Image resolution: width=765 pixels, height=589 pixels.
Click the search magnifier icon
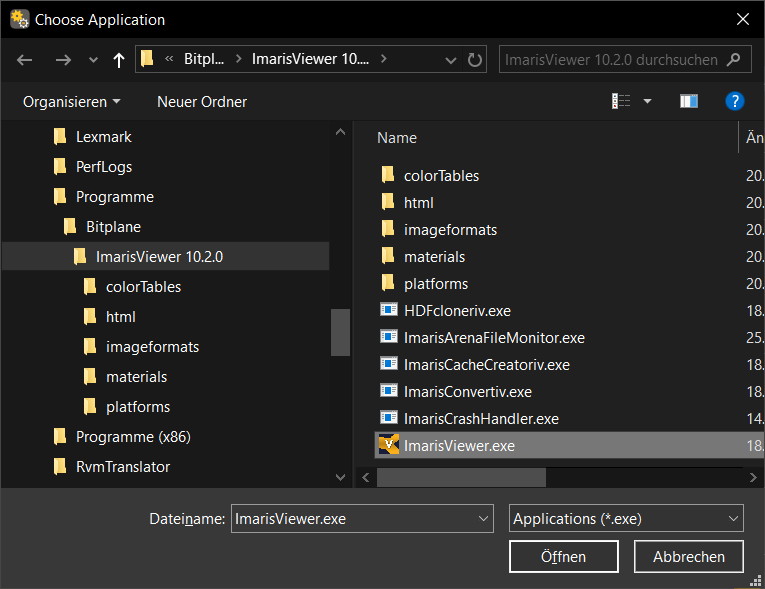pyautogui.click(x=734, y=60)
